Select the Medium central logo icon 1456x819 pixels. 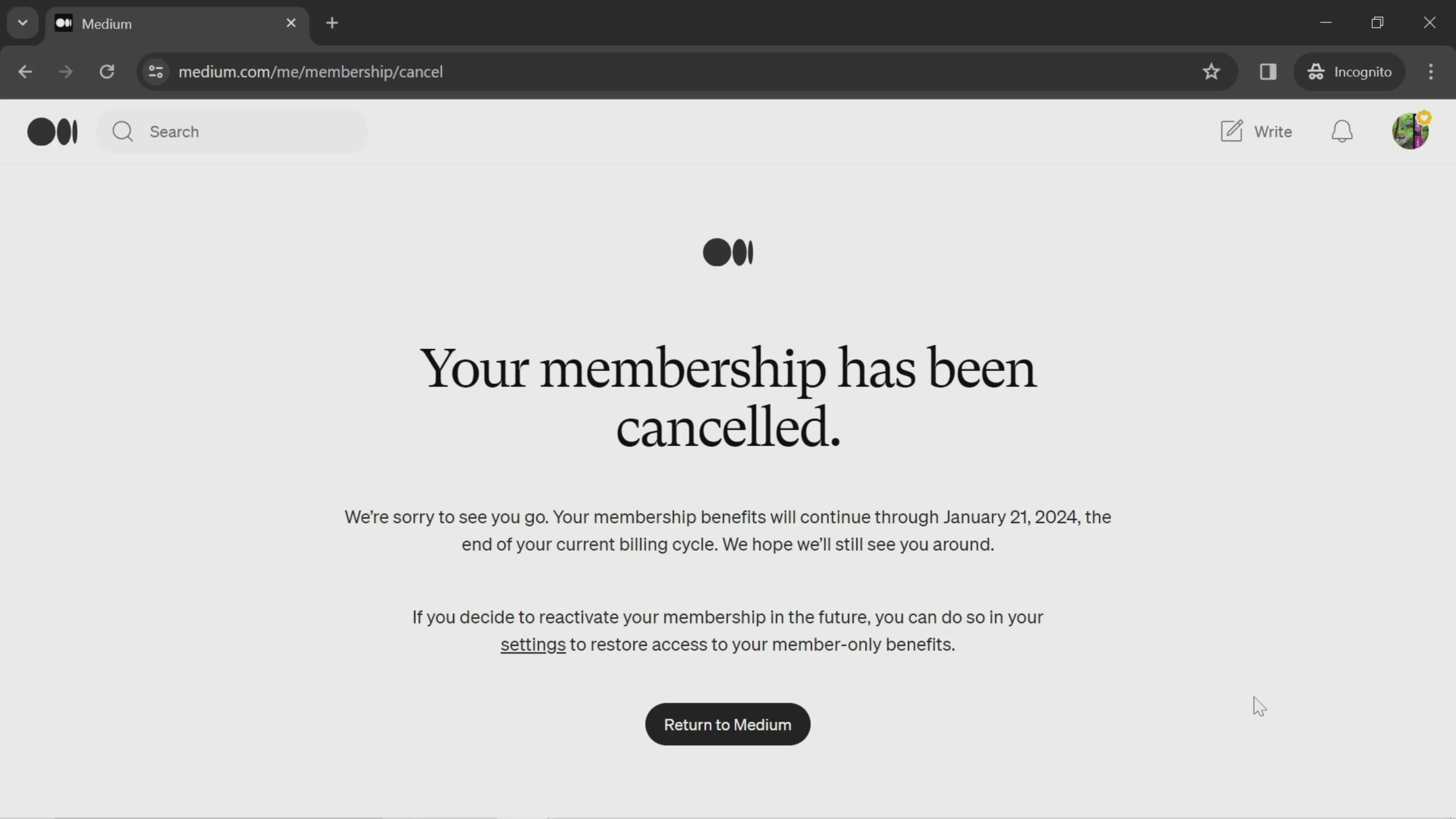click(728, 252)
